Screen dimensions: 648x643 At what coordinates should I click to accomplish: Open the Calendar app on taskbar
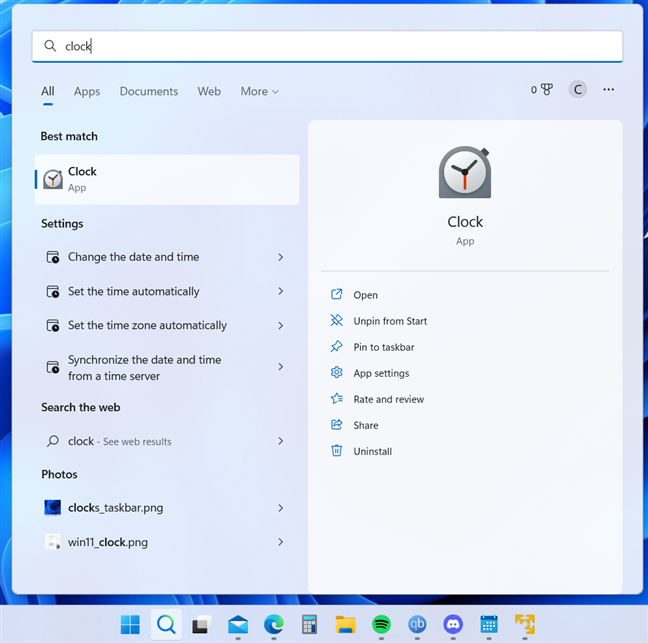(489, 624)
